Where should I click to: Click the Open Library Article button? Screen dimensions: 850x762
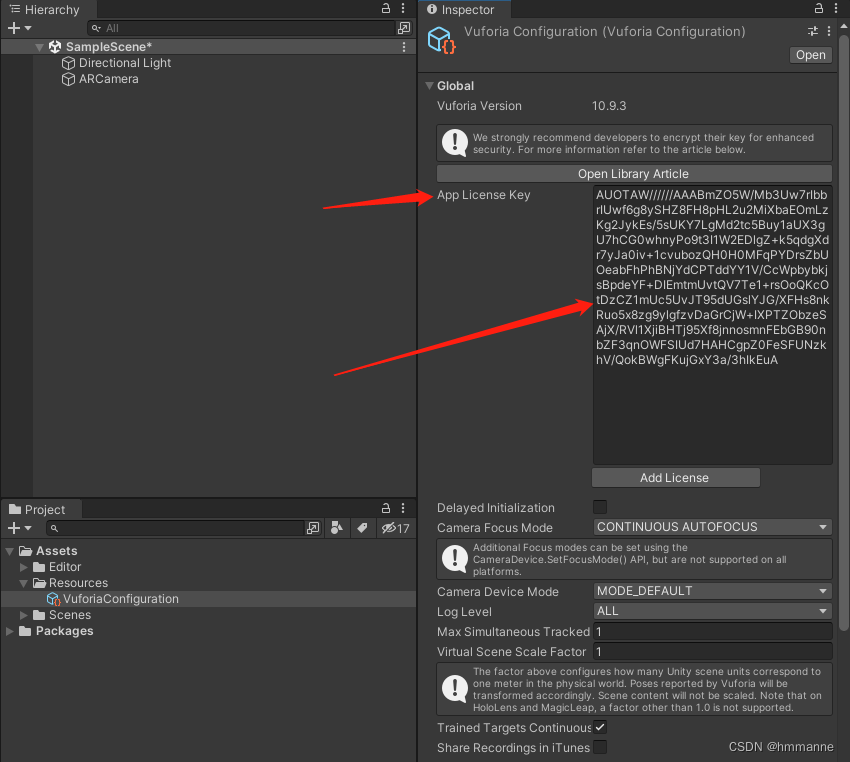[635, 173]
